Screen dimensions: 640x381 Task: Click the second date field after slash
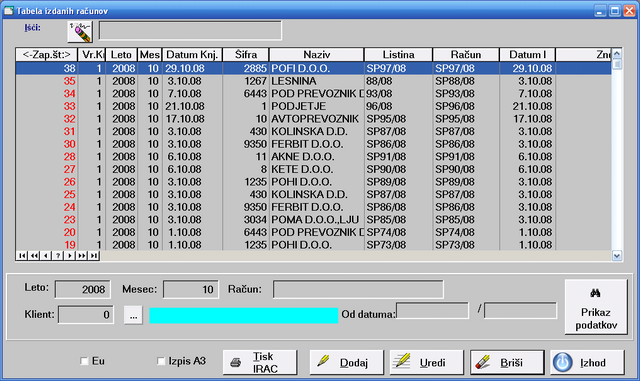tap(520, 310)
